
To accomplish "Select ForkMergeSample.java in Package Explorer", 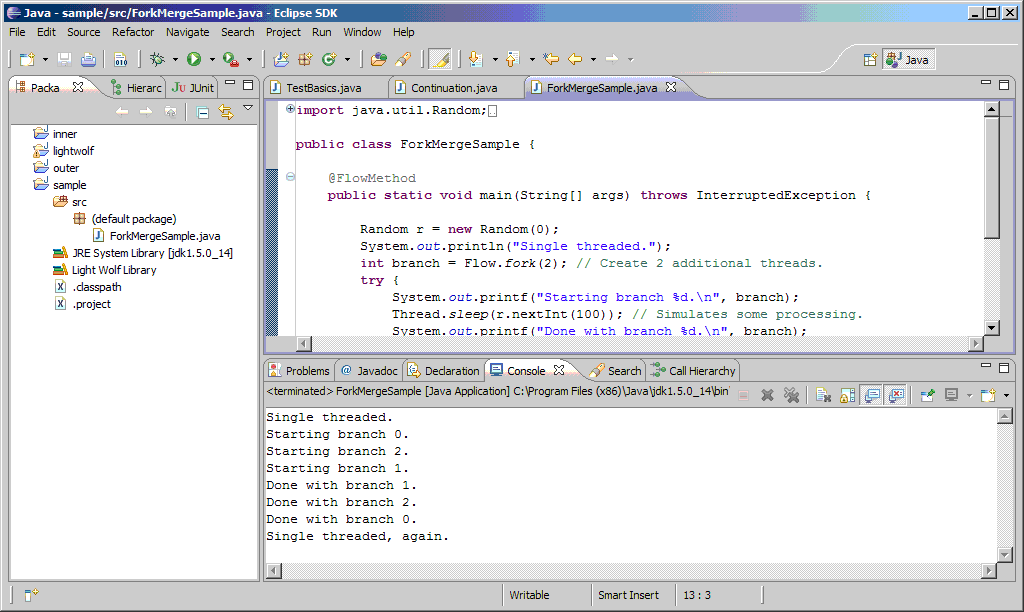I will (x=164, y=236).
